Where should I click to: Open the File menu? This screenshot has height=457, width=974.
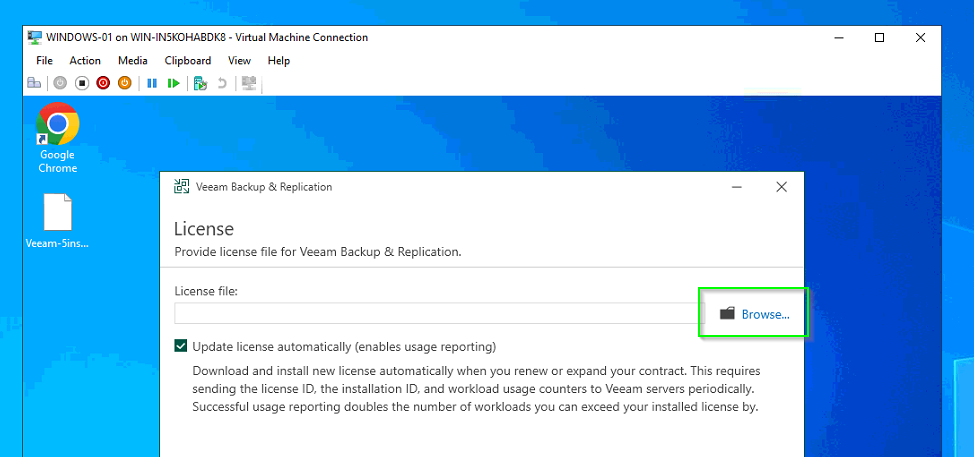tap(44, 60)
